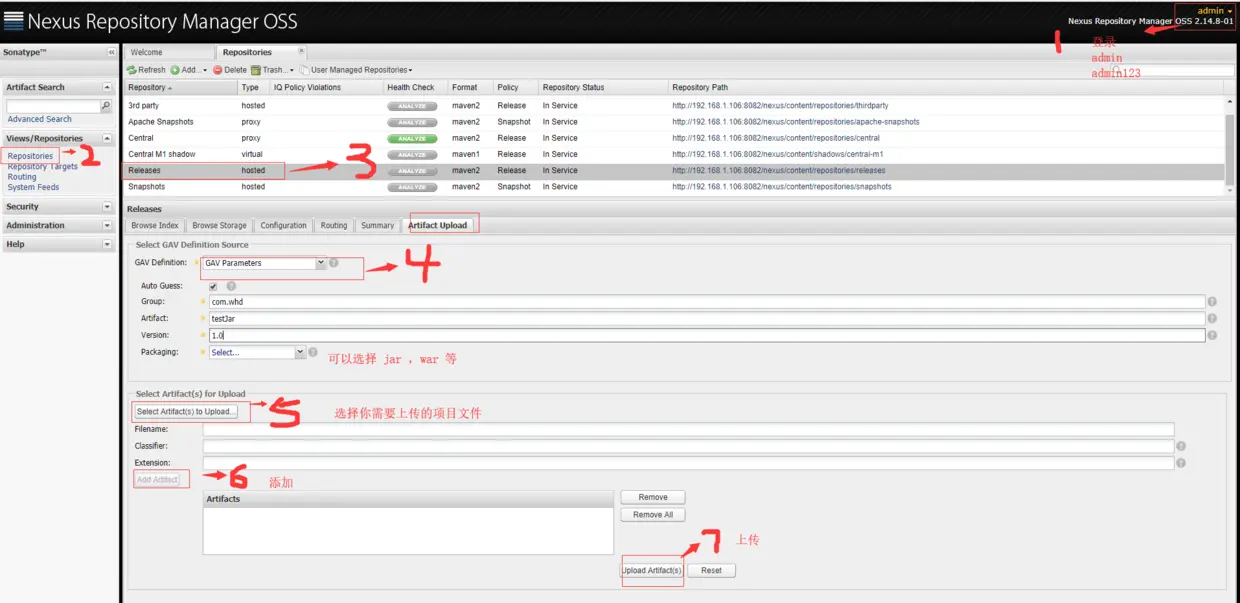Select the Apache Snapshots repository row
The width and height of the screenshot is (1240, 603).
[x=675, y=122]
